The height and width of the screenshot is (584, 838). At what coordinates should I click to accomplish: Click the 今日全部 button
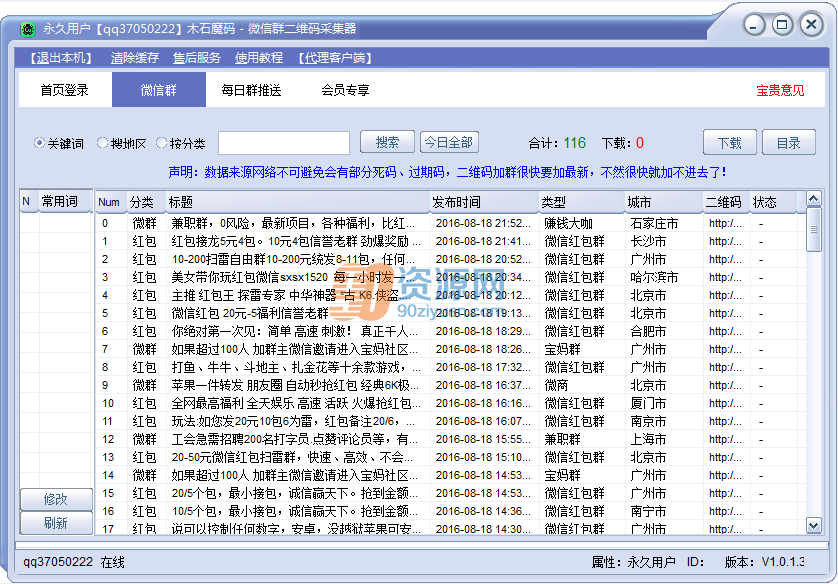tap(449, 142)
